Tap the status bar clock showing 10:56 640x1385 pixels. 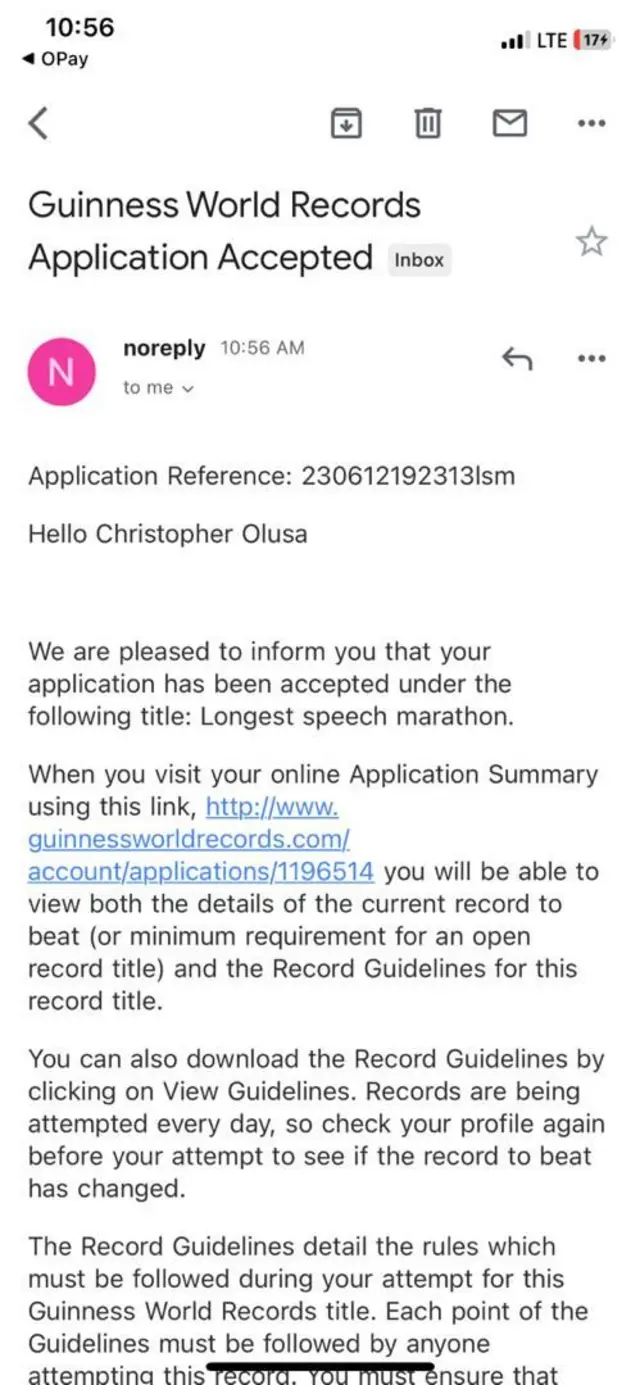80,28
